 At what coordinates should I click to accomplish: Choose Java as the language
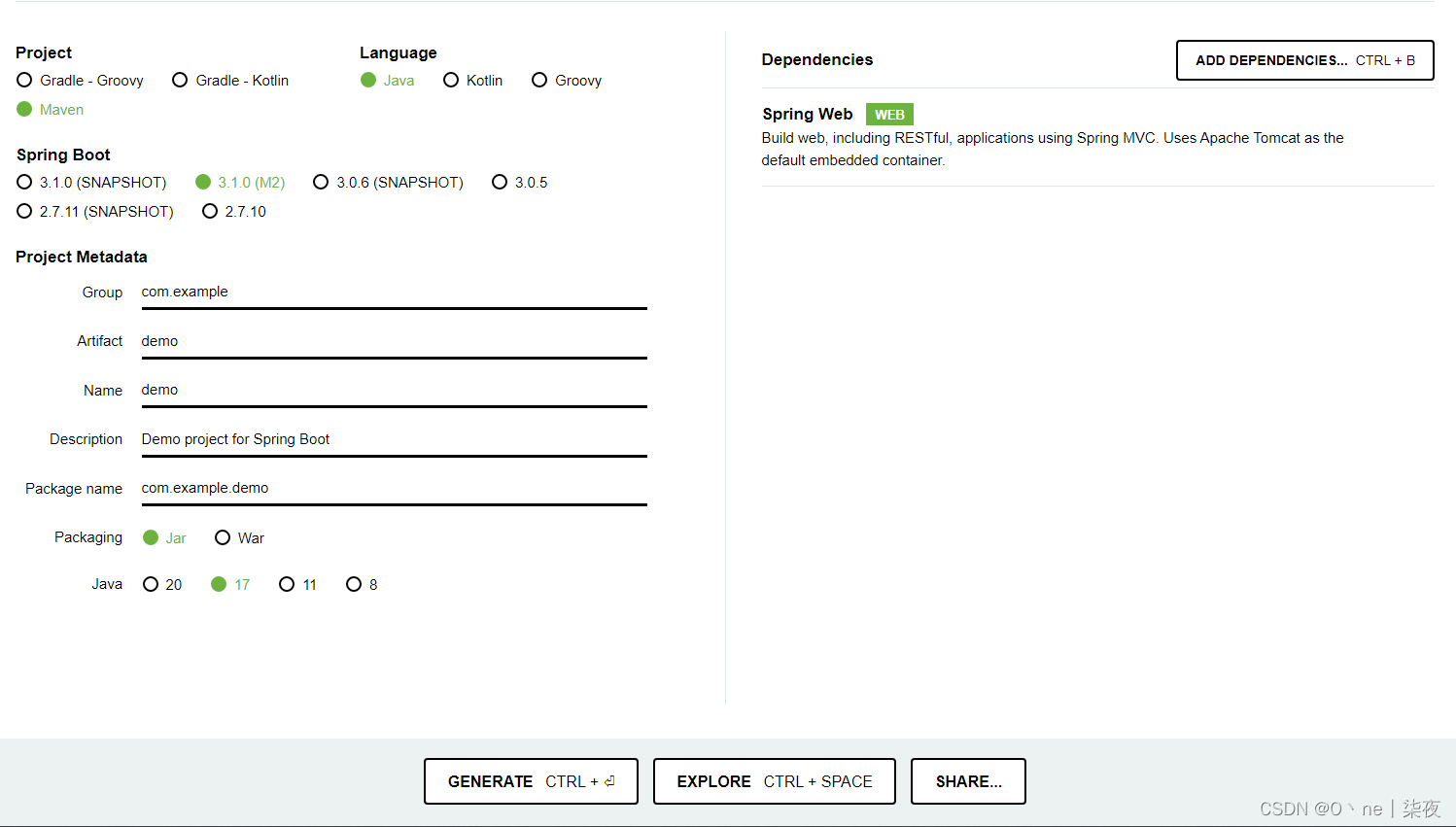point(388,81)
